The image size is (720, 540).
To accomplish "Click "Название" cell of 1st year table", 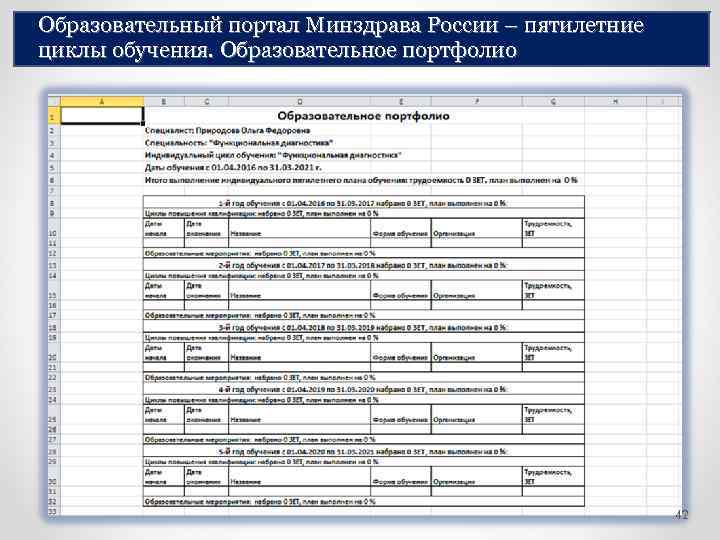I will click(299, 229).
